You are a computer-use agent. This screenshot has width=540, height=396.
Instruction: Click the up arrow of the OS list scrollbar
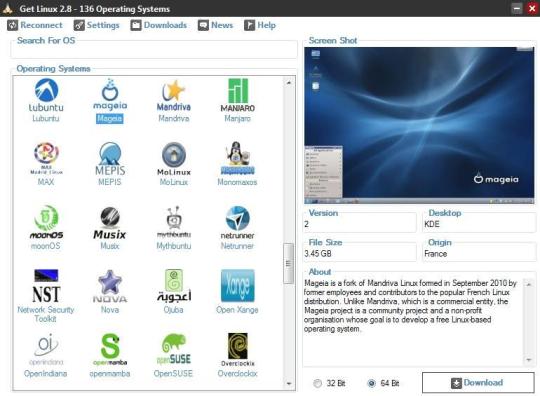289,83
